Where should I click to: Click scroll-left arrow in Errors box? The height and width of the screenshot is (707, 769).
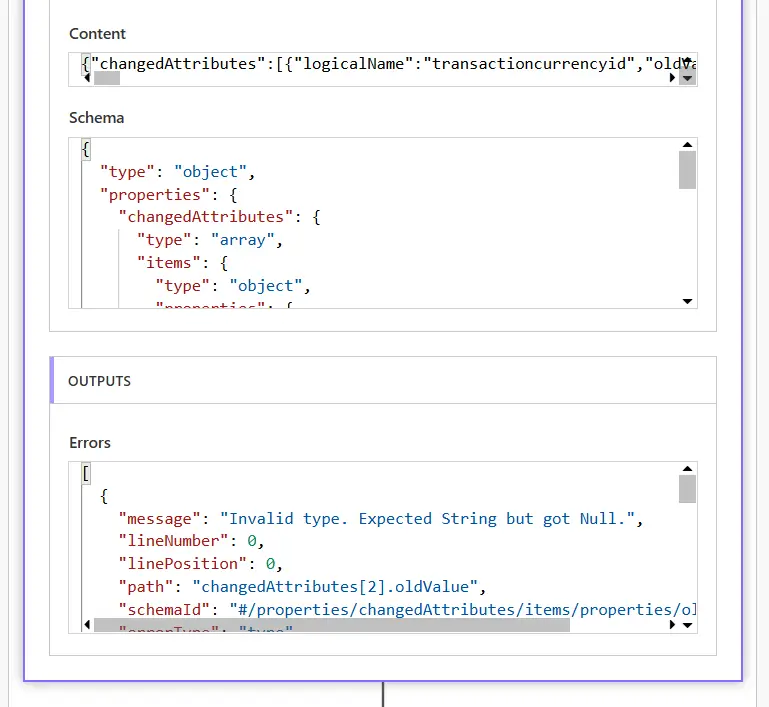85,625
